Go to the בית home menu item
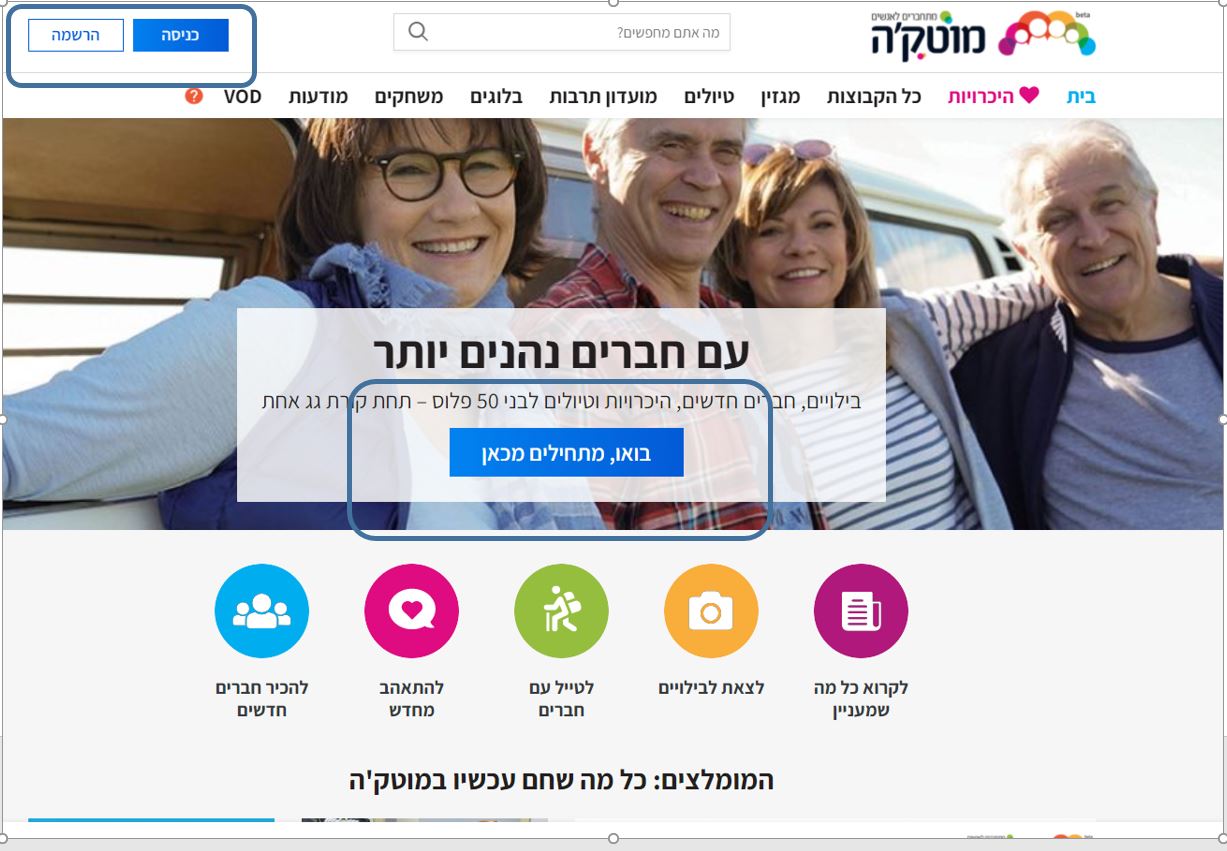This screenshot has height=851, width=1227. coord(1081,97)
